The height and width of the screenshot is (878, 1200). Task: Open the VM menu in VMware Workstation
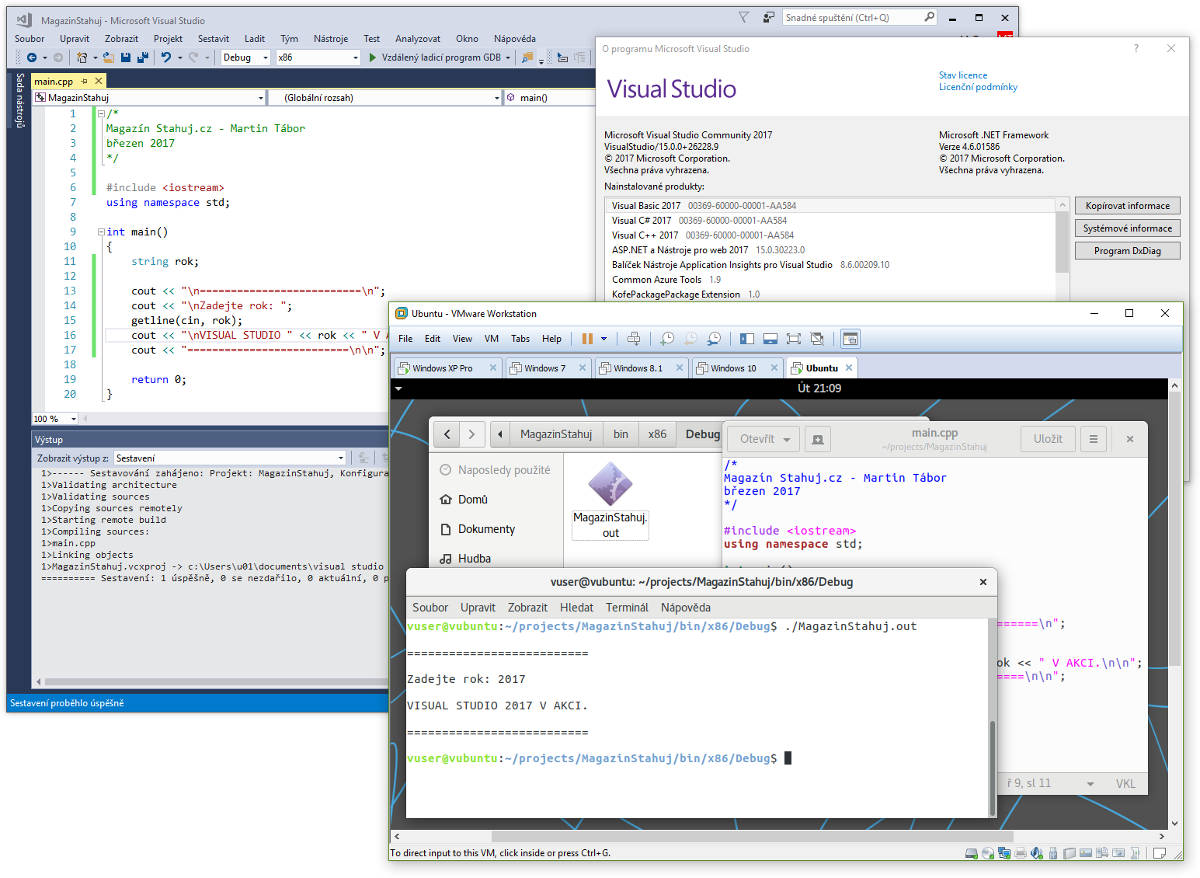[491, 338]
